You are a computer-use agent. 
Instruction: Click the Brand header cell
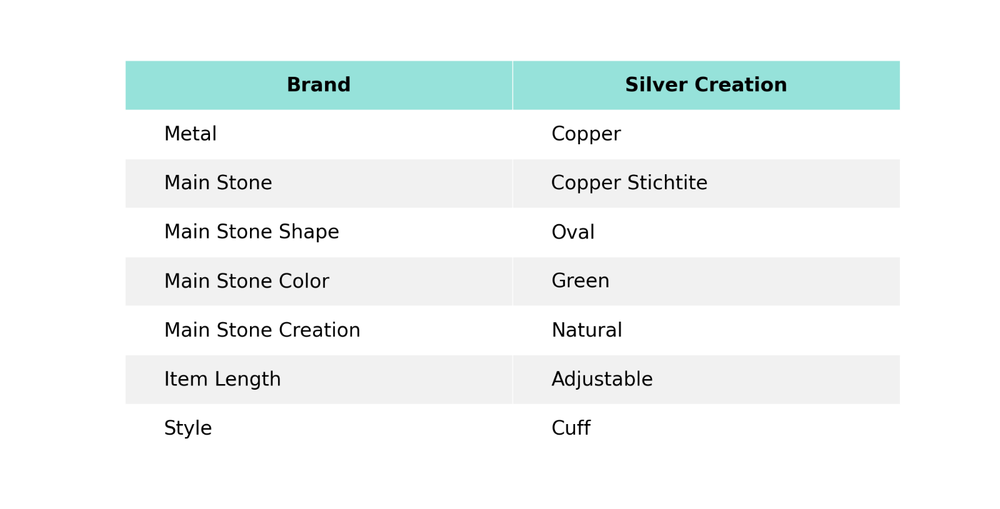pos(318,85)
